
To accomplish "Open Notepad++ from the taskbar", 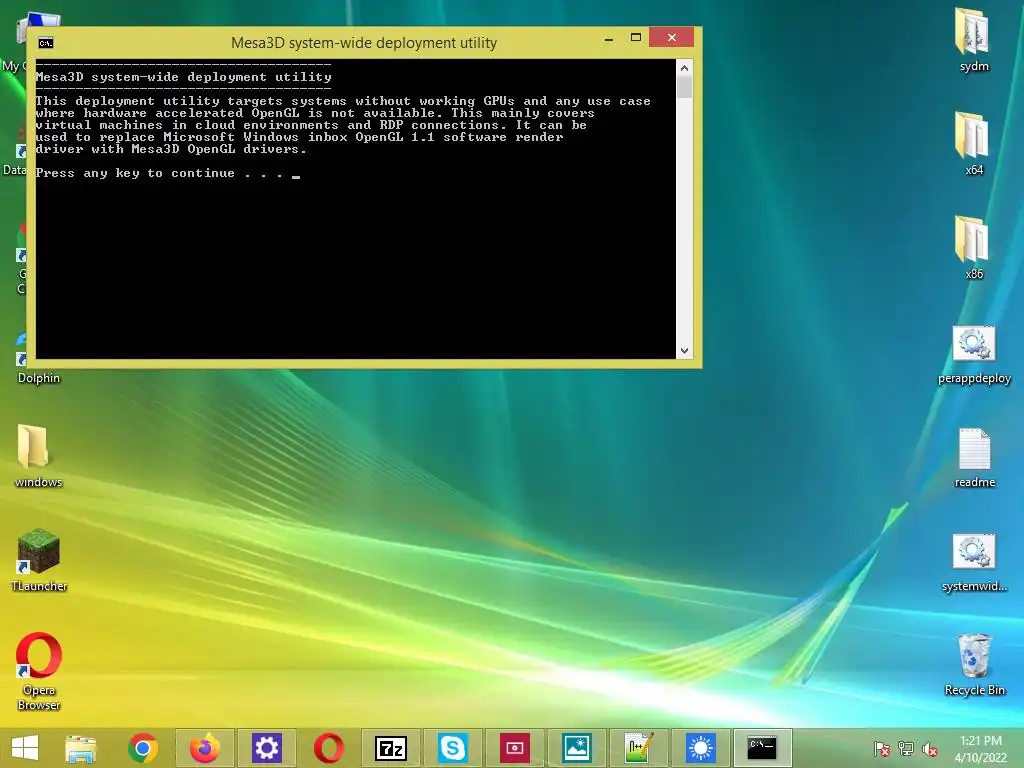I will 639,748.
